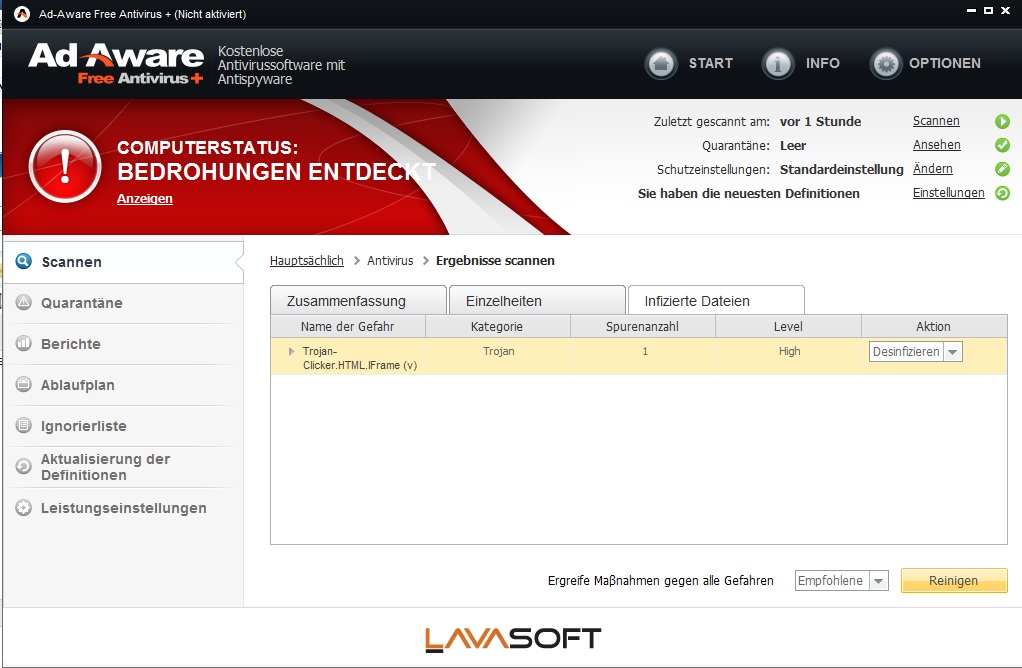Image resolution: width=1022 pixels, height=668 pixels.
Task: Click the green play icon beside Scannen
Action: click(1002, 121)
